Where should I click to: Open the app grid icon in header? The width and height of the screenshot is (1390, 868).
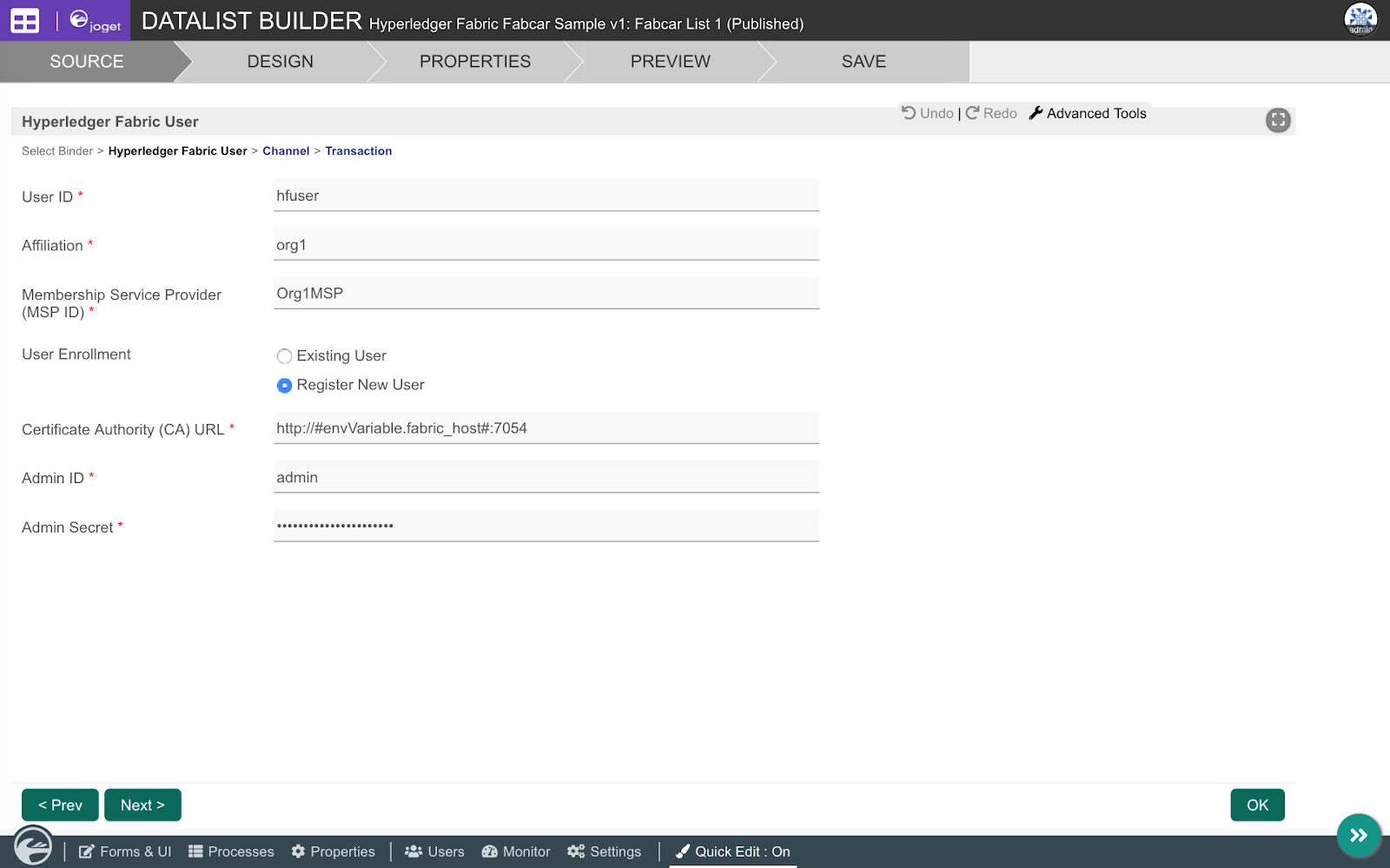24,20
